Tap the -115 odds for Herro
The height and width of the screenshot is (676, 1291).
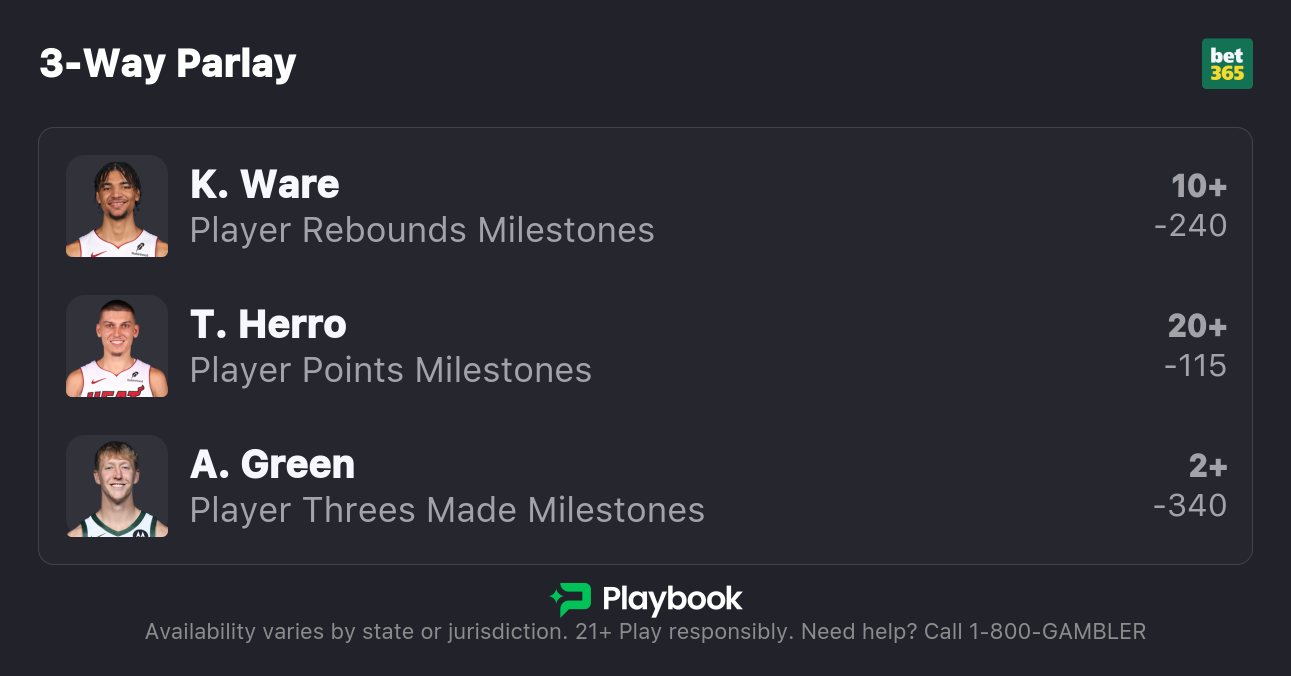click(1195, 366)
